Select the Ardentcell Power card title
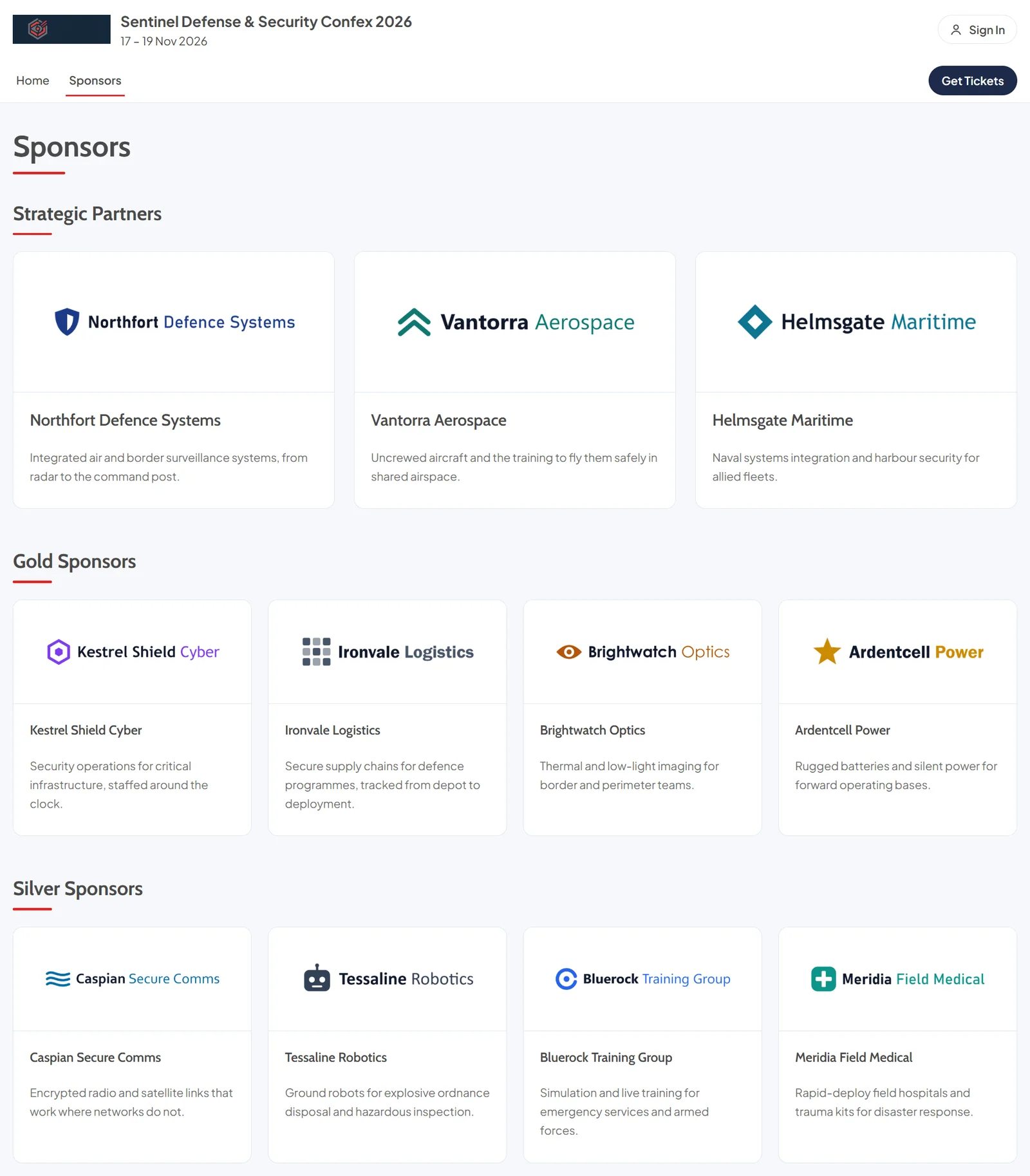The image size is (1030, 1176). tap(842, 730)
